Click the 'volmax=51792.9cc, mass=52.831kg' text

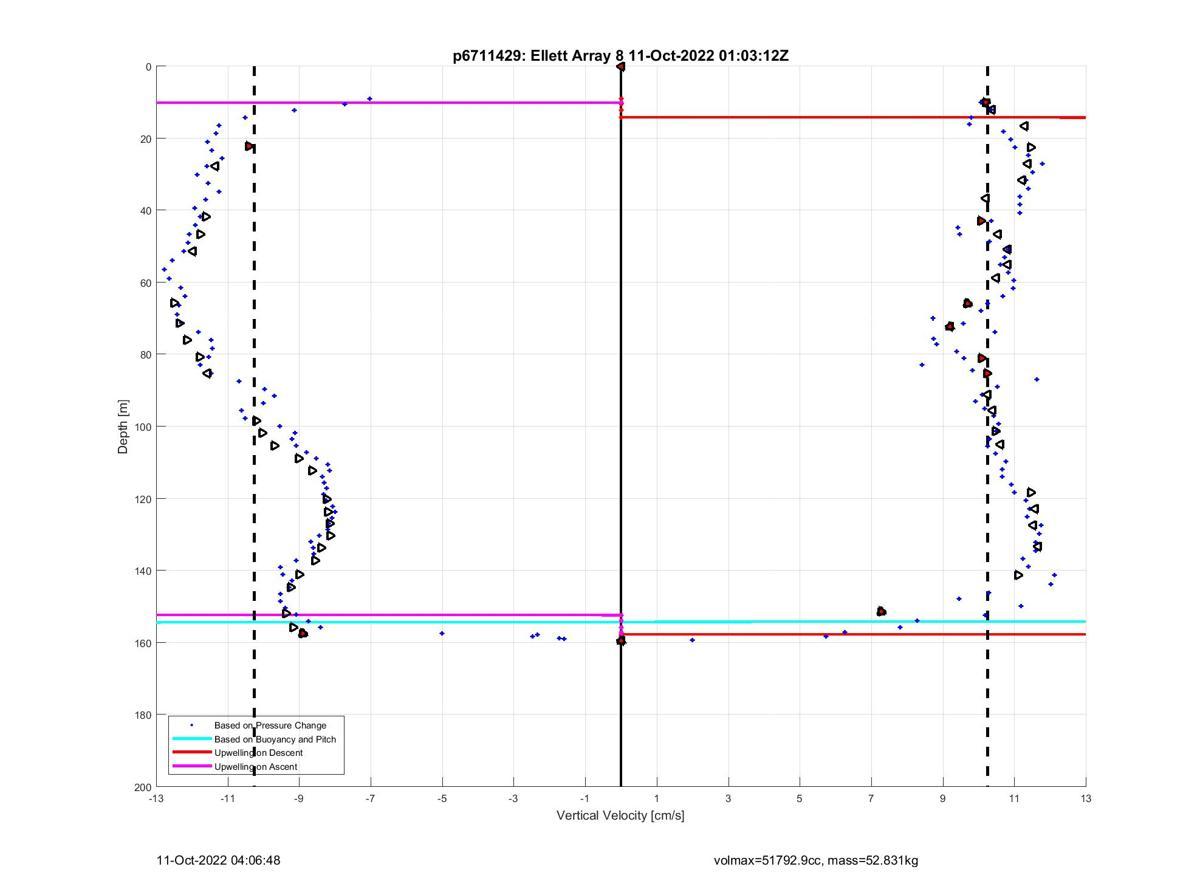tap(816, 860)
